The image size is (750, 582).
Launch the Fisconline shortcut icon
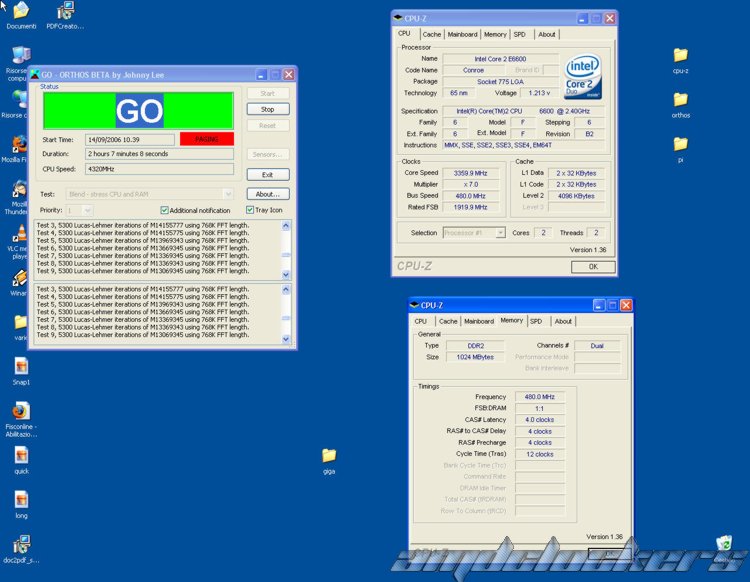click(21, 411)
